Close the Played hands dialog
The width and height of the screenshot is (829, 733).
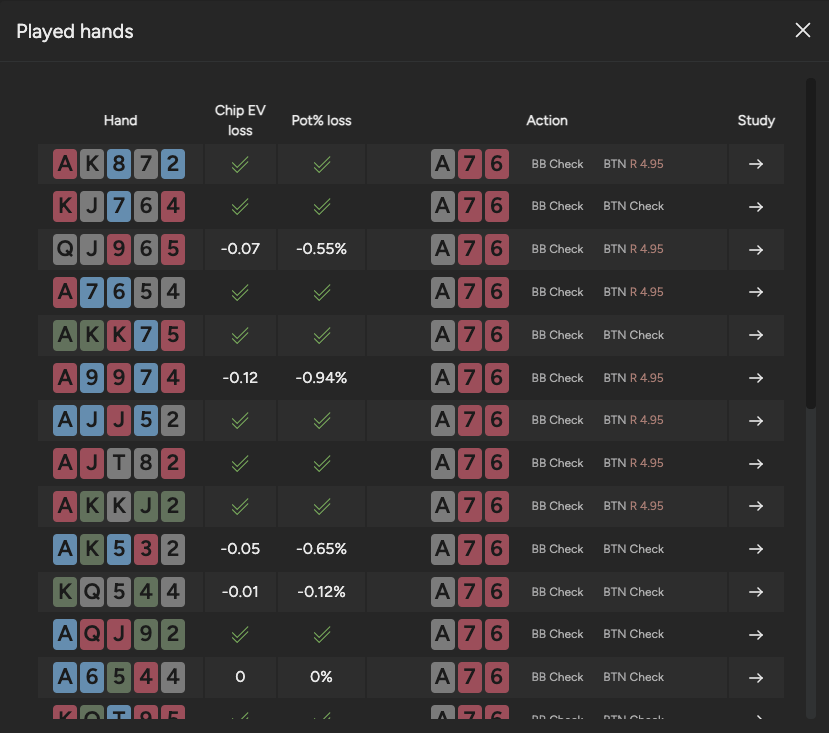(x=802, y=30)
